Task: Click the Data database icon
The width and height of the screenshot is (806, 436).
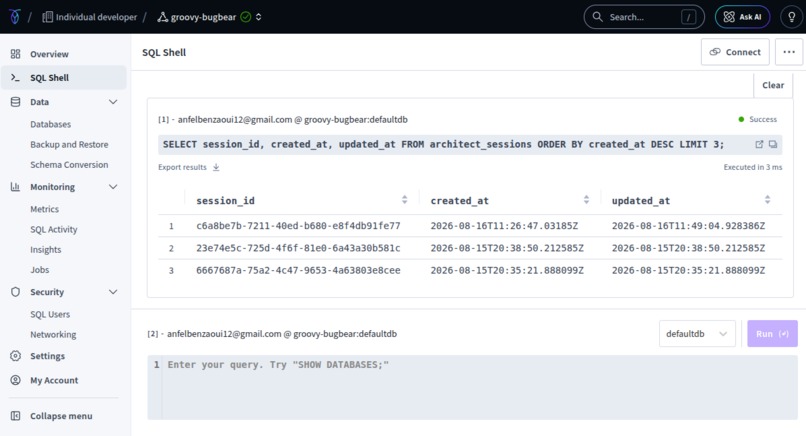Action: click(x=15, y=102)
